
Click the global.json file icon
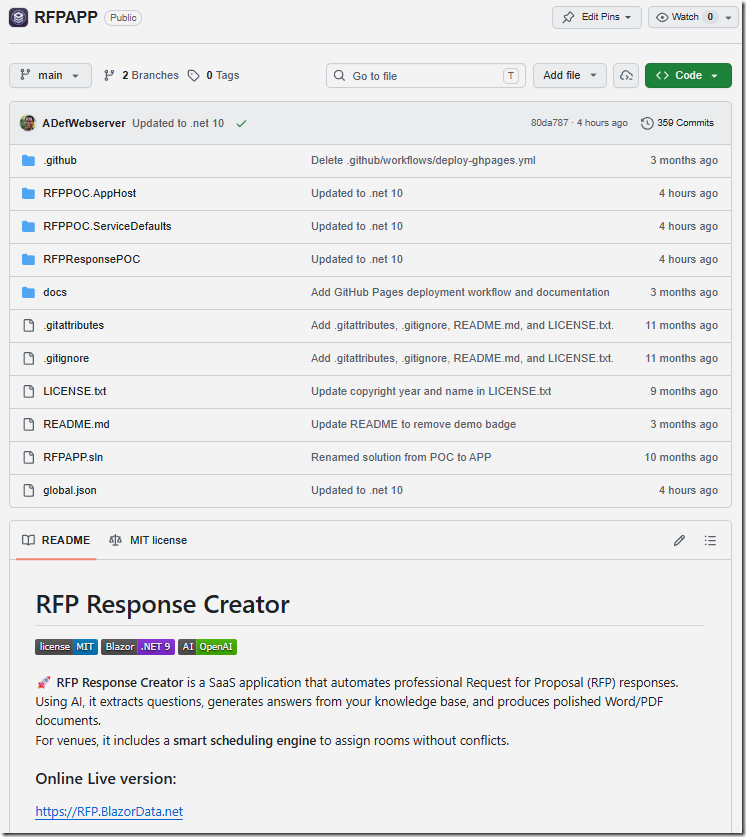(x=29, y=491)
